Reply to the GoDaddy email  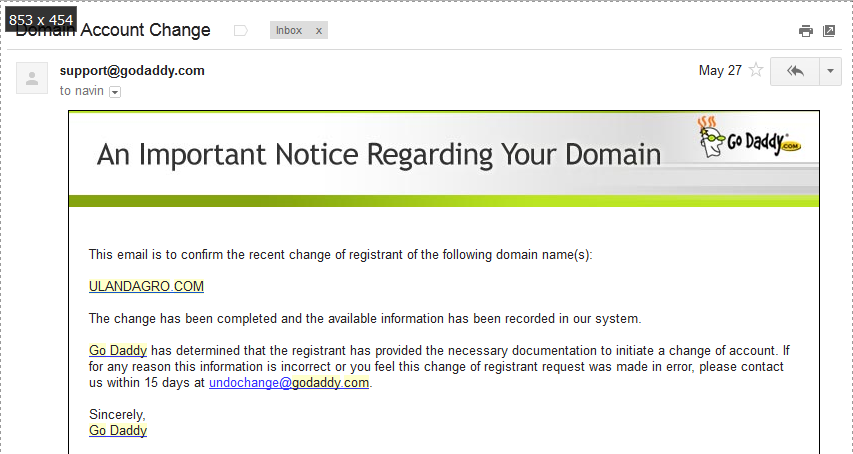795,71
